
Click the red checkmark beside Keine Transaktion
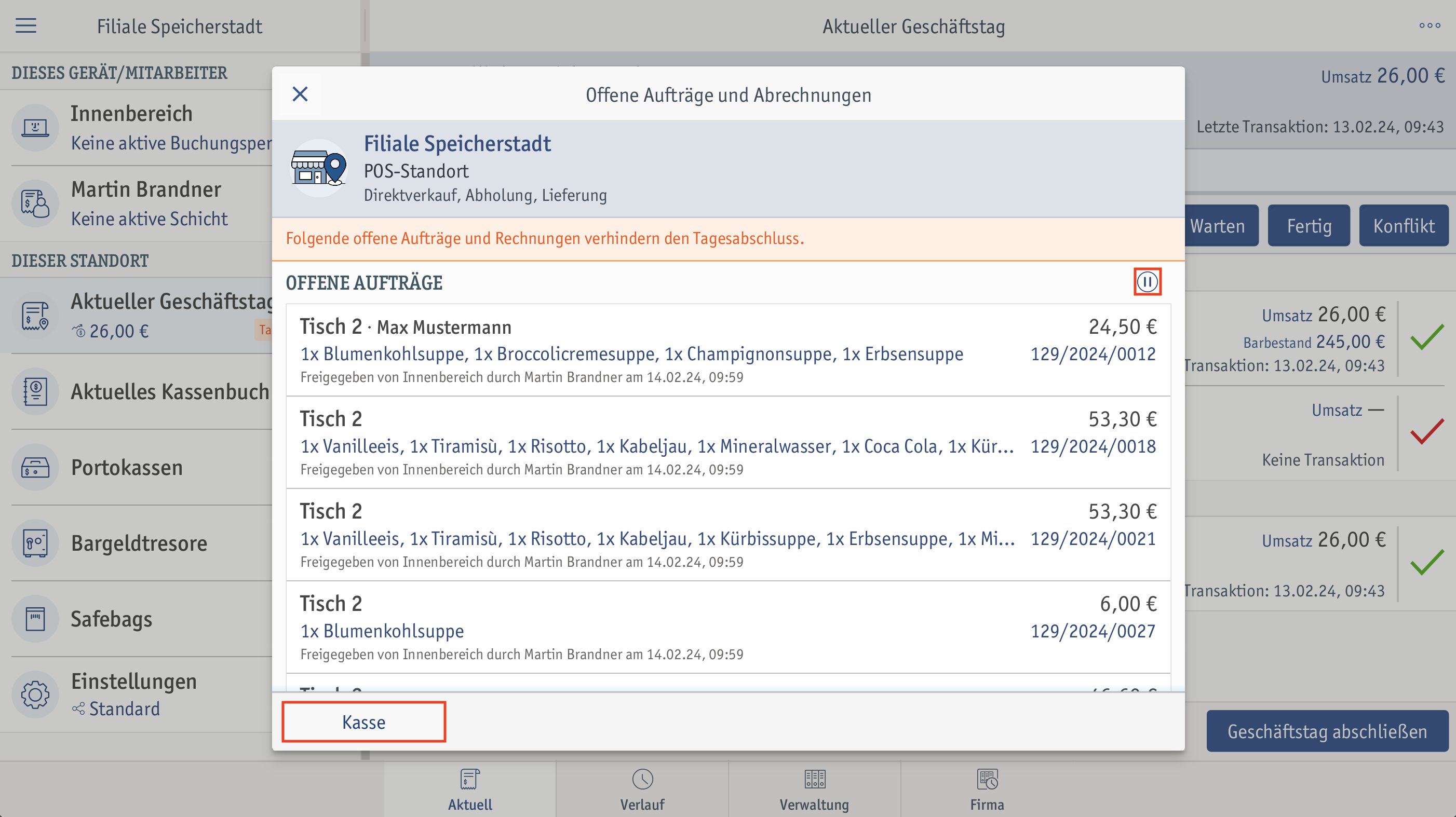pyautogui.click(x=1427, y=432)
